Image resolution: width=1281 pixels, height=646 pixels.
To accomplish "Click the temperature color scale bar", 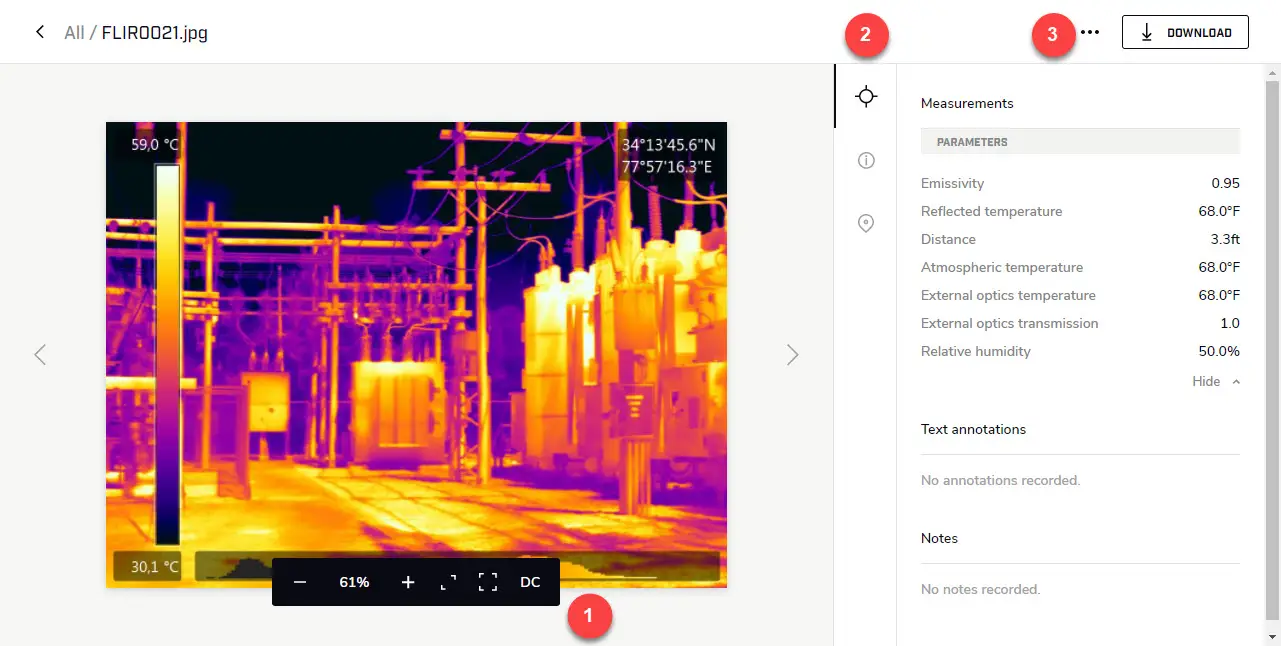I will [x=167, y=355].
